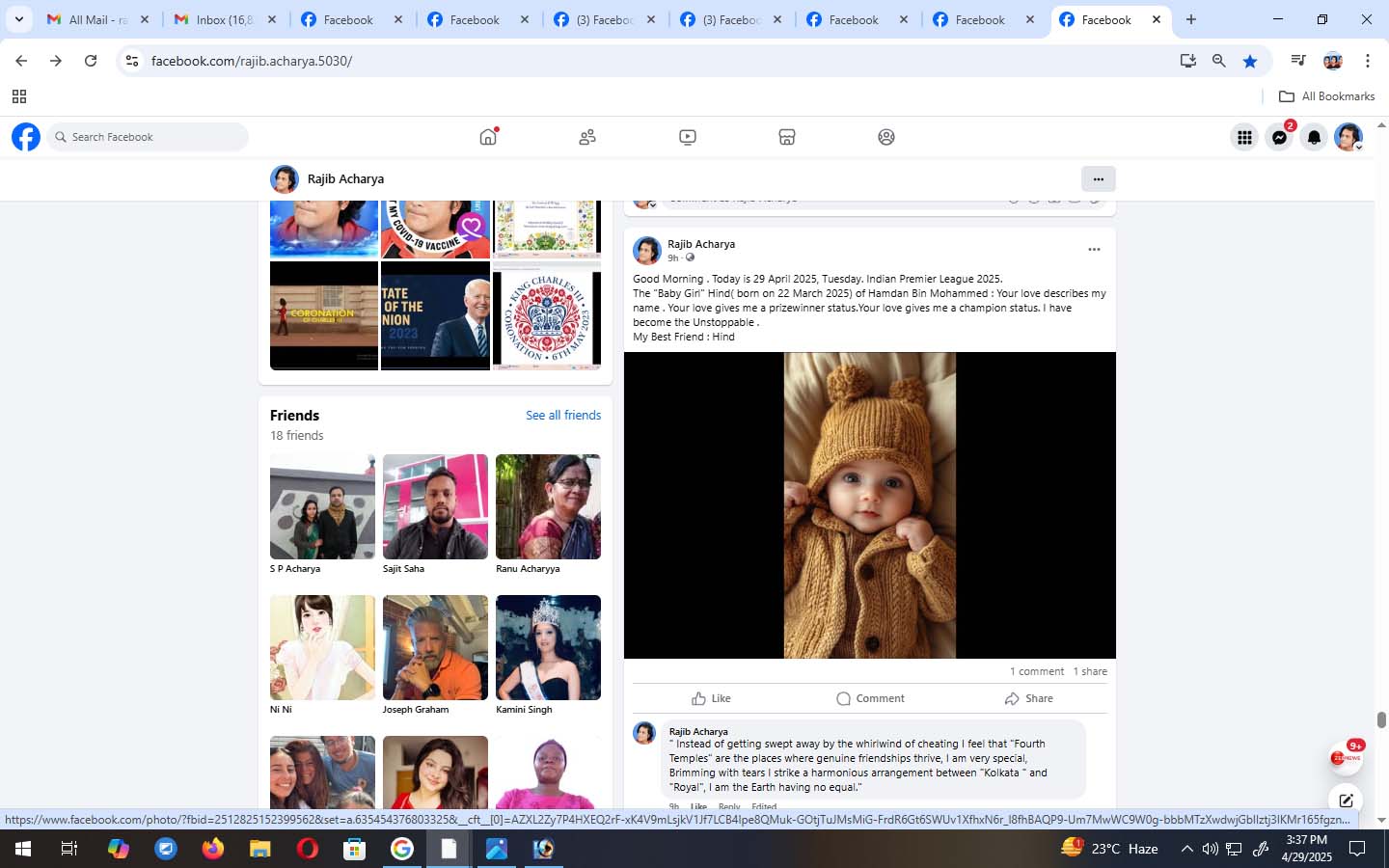The width and height of the screenshot is (1389, 868).
Task: Open See all friends link
Action: (x=563, y=415)
